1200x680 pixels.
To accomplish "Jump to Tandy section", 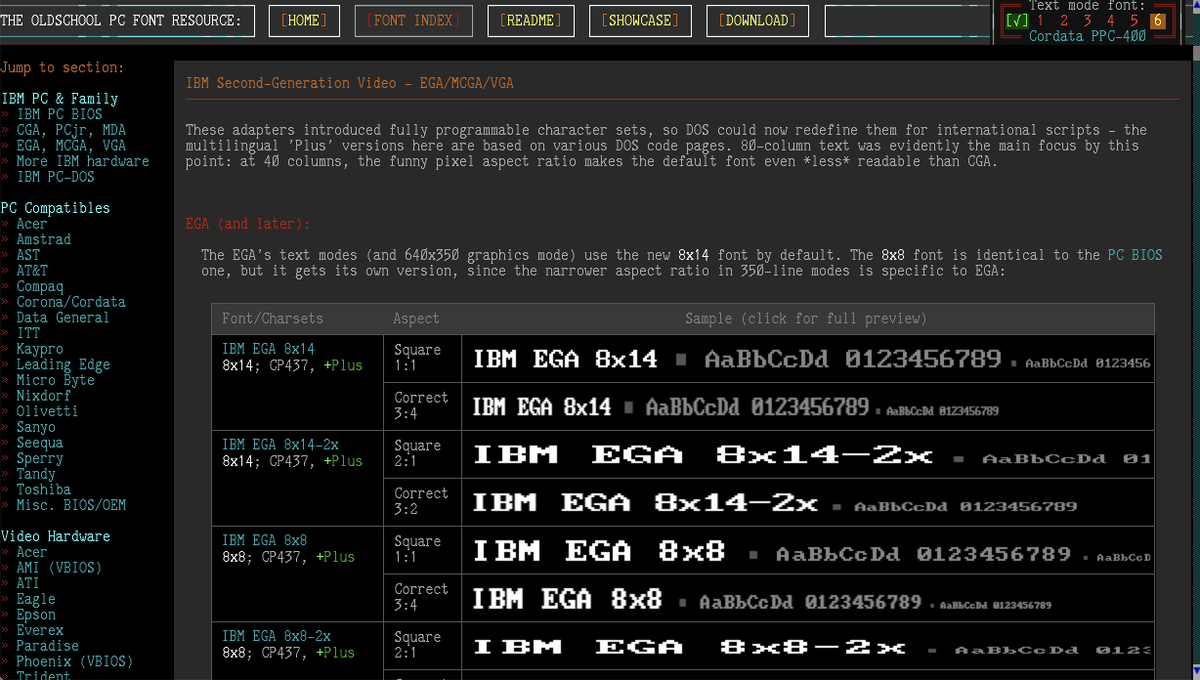I will point(36,473).
